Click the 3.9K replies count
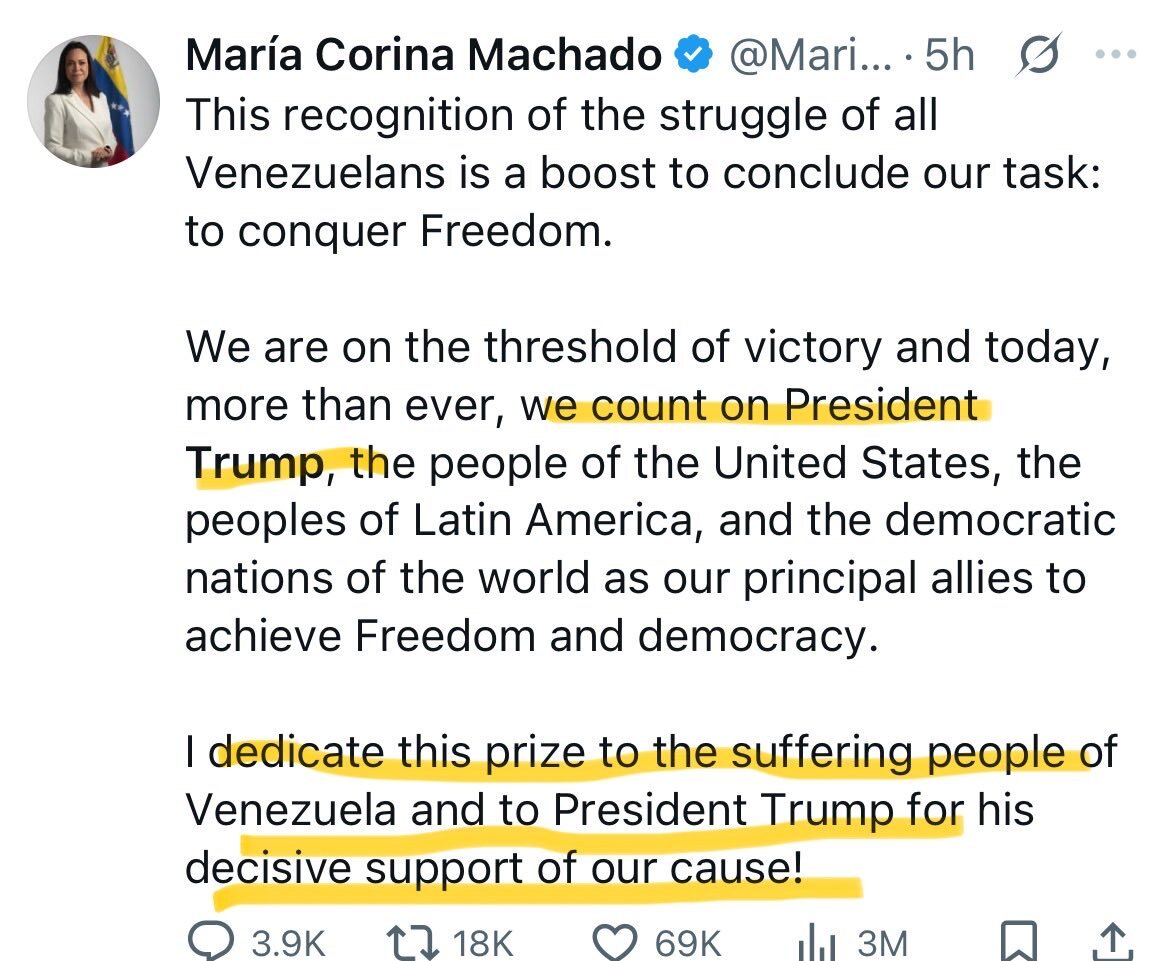 (x=288, y=942)
